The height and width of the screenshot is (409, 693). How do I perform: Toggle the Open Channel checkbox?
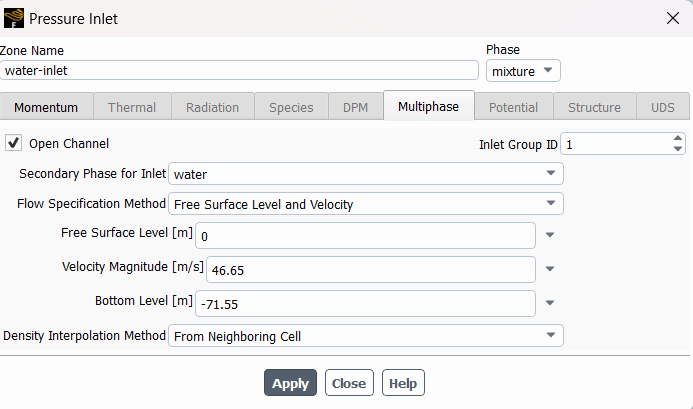14,143
